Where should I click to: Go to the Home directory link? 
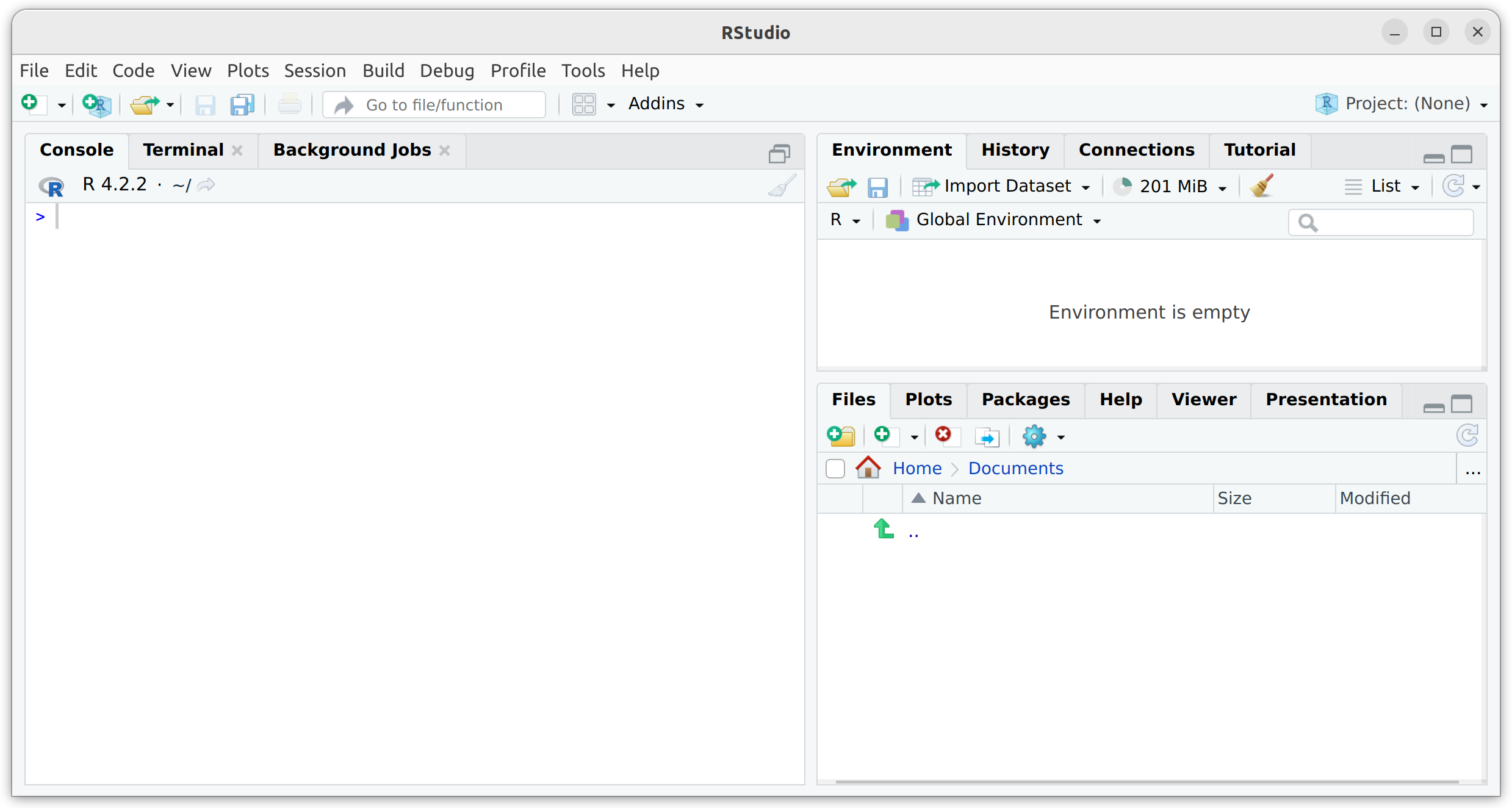[917, 469]
